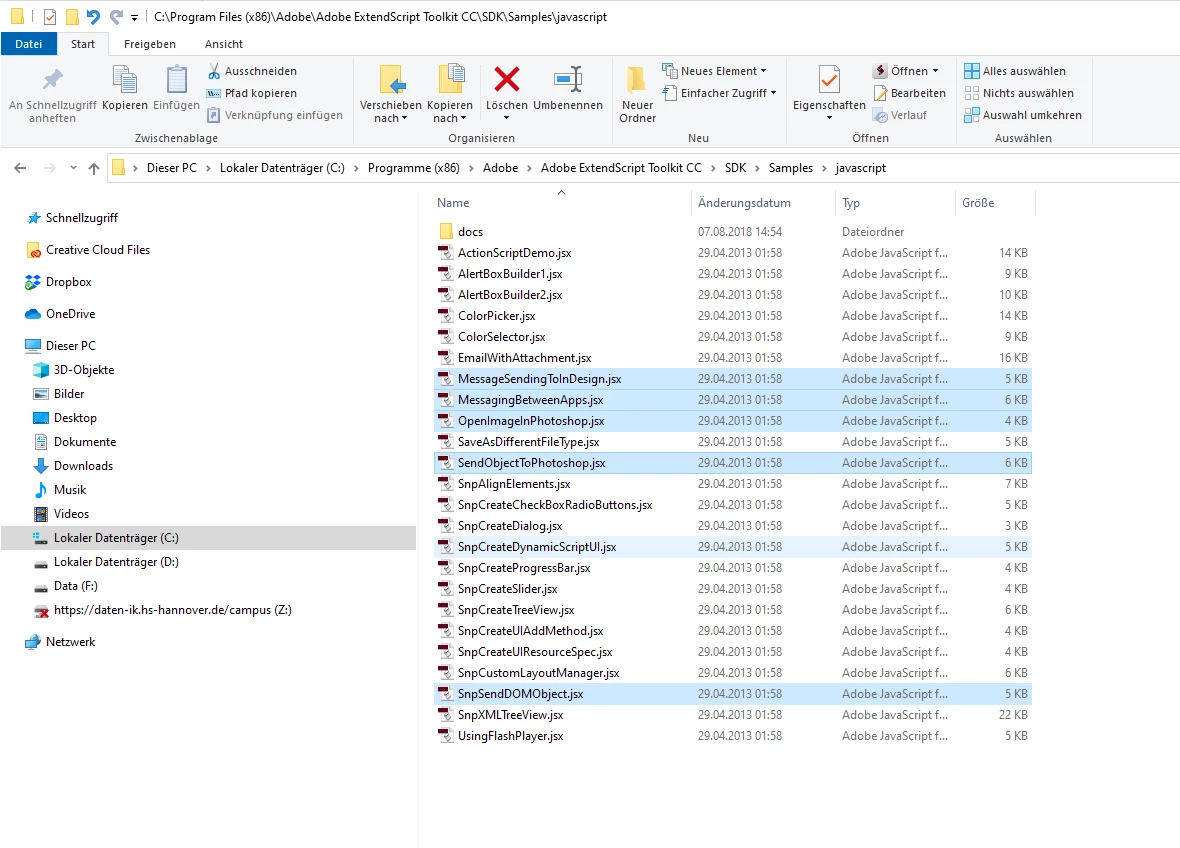Select the OneDrive cloud icon
The image size is (1180, 848).
[x=32, y=314]
